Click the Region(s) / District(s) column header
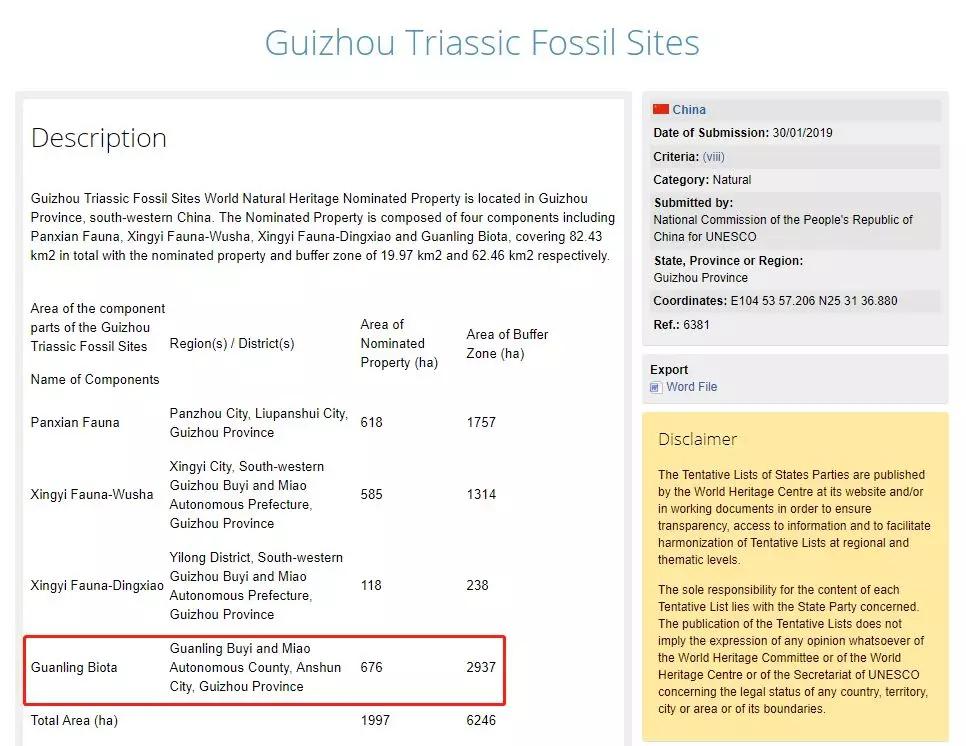 [232, 344]
